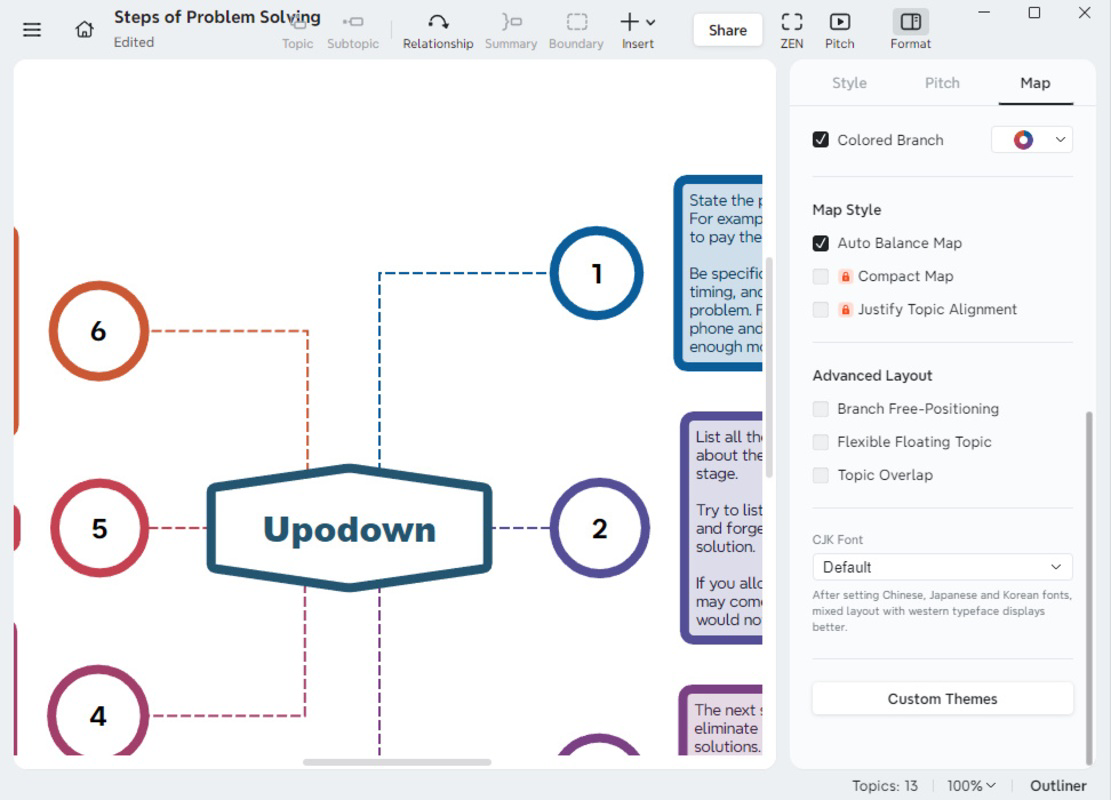This screenshot has width=1111, height=800.
Task: Switch to the Pitch tab
Action: tap(941, 83)
